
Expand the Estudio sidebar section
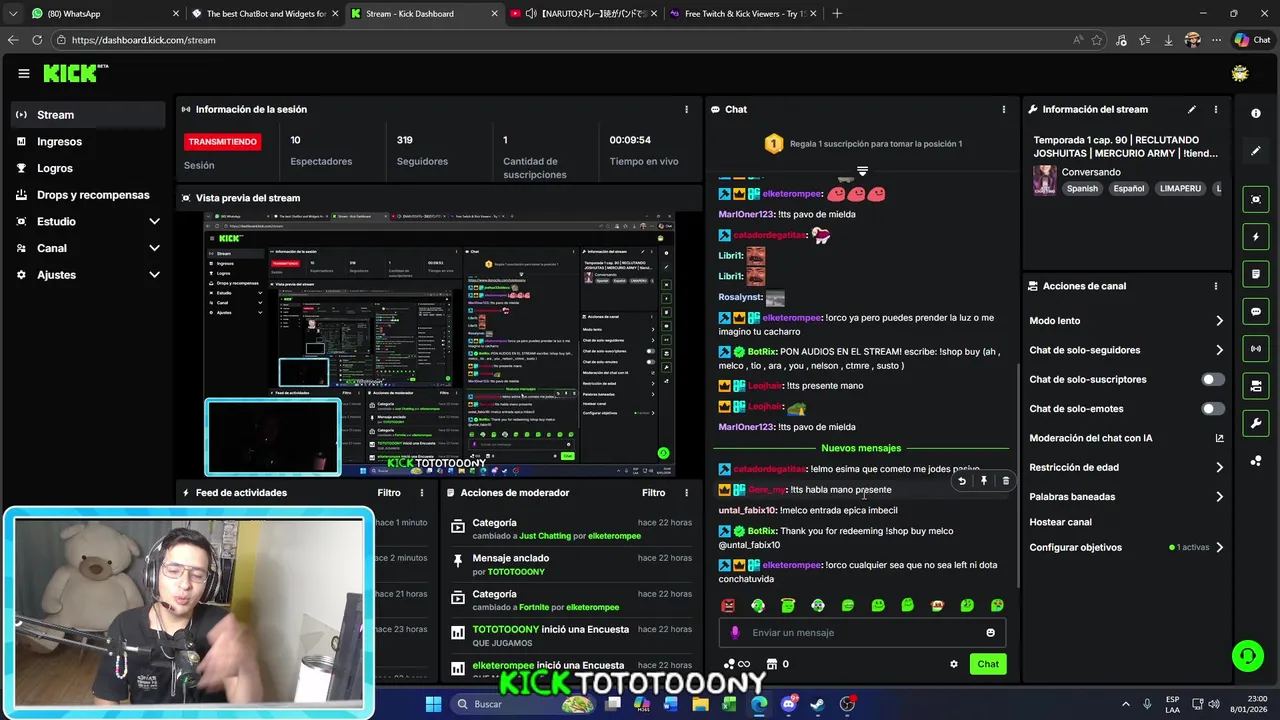154,221
